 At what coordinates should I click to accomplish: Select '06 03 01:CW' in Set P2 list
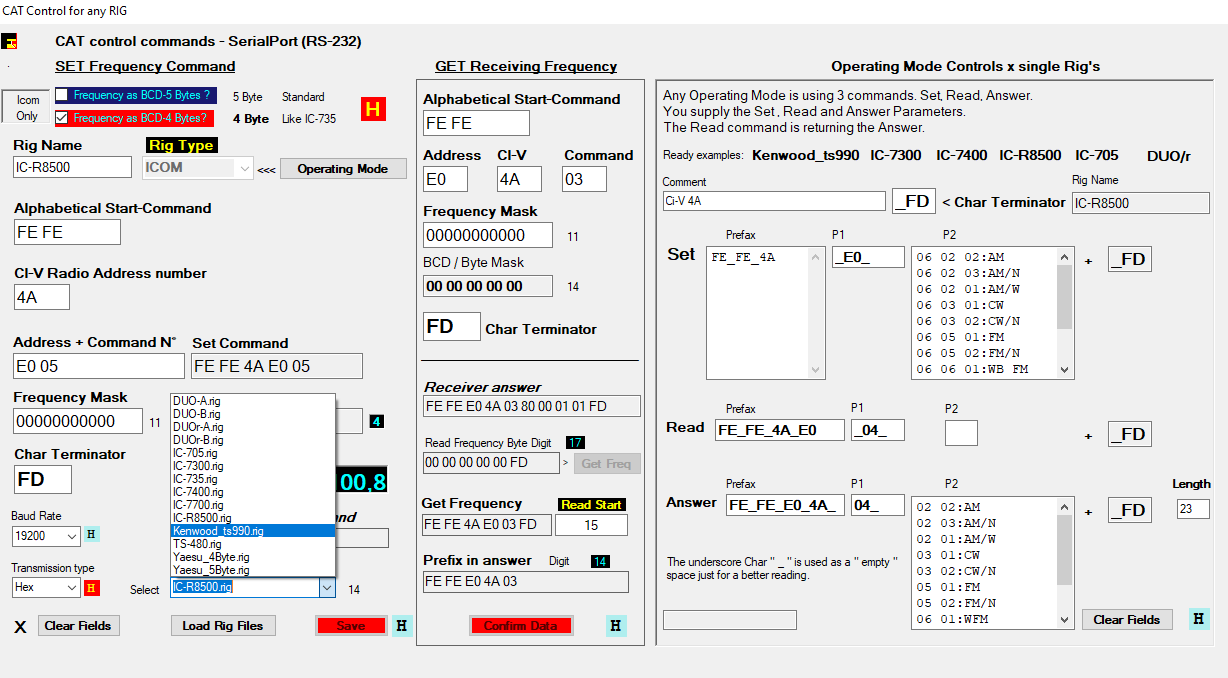(960, 305)
